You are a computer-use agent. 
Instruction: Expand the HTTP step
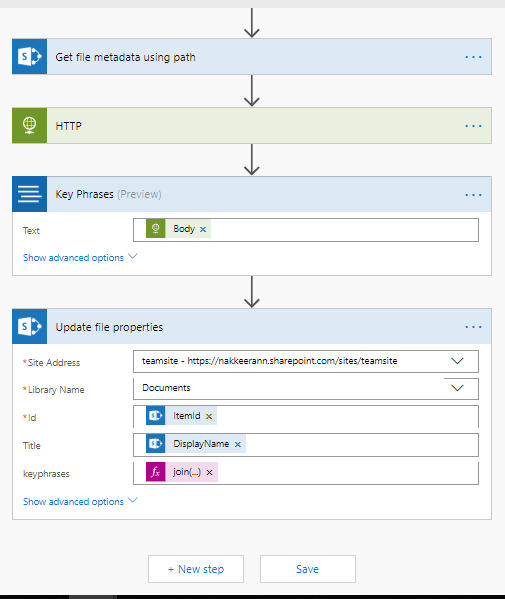252,126
